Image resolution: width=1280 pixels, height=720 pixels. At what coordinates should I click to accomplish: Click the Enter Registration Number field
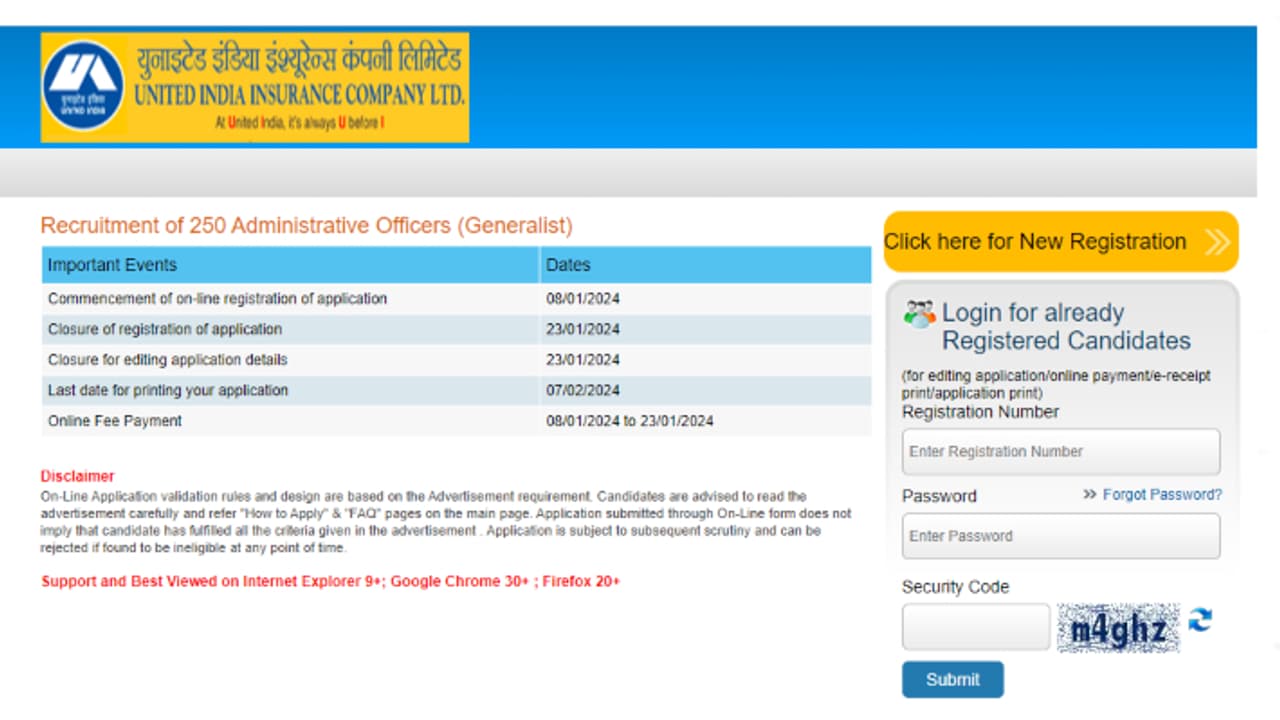pos(1060,451)
